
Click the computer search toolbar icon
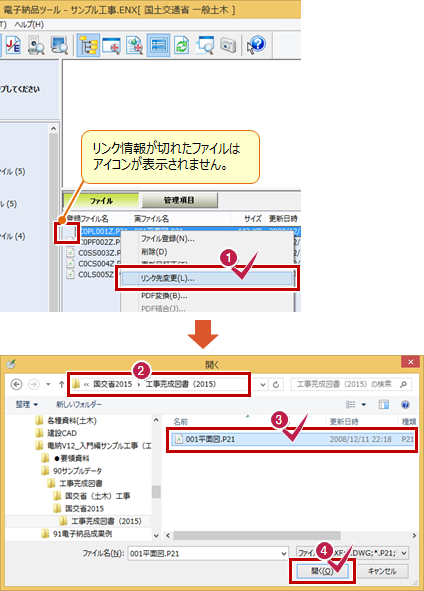60,46
